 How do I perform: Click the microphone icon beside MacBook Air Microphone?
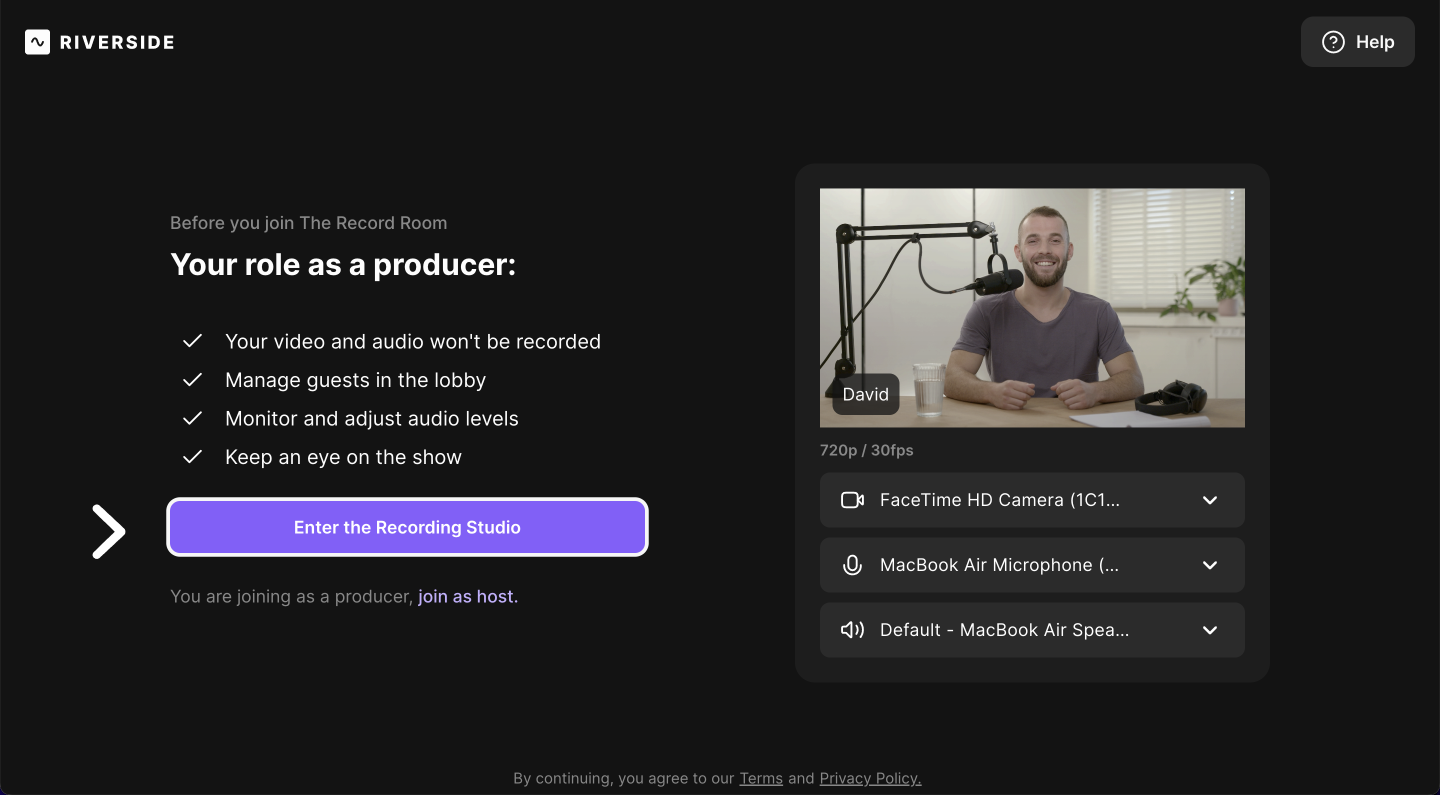[x=852, y=565]
